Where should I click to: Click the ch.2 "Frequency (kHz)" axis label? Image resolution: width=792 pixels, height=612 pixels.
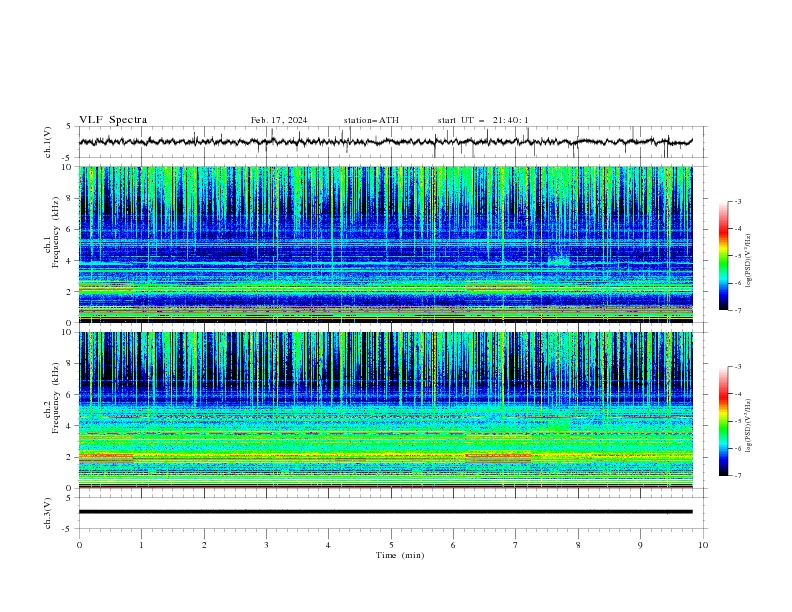tap(57, 397)
